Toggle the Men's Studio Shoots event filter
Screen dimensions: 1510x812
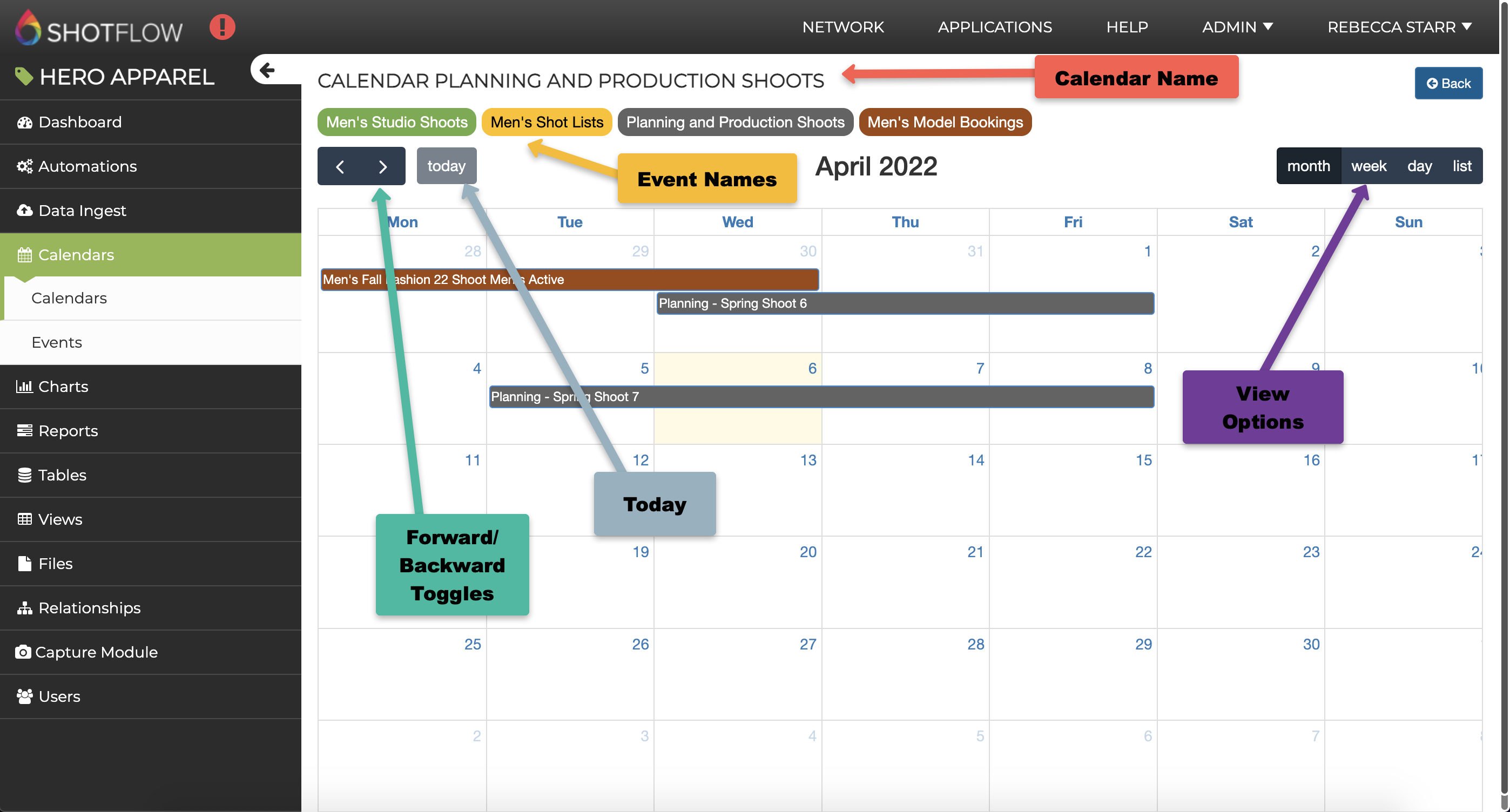[396, 122]
